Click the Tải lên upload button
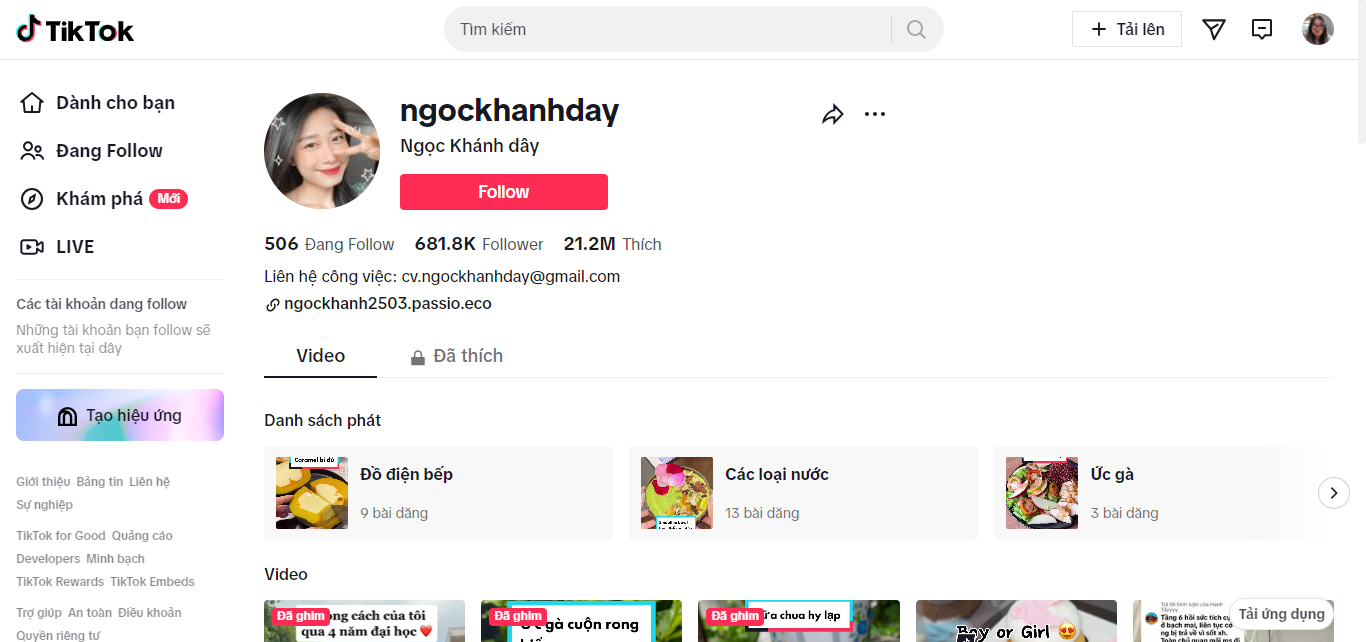 (x=1127, y=29)
